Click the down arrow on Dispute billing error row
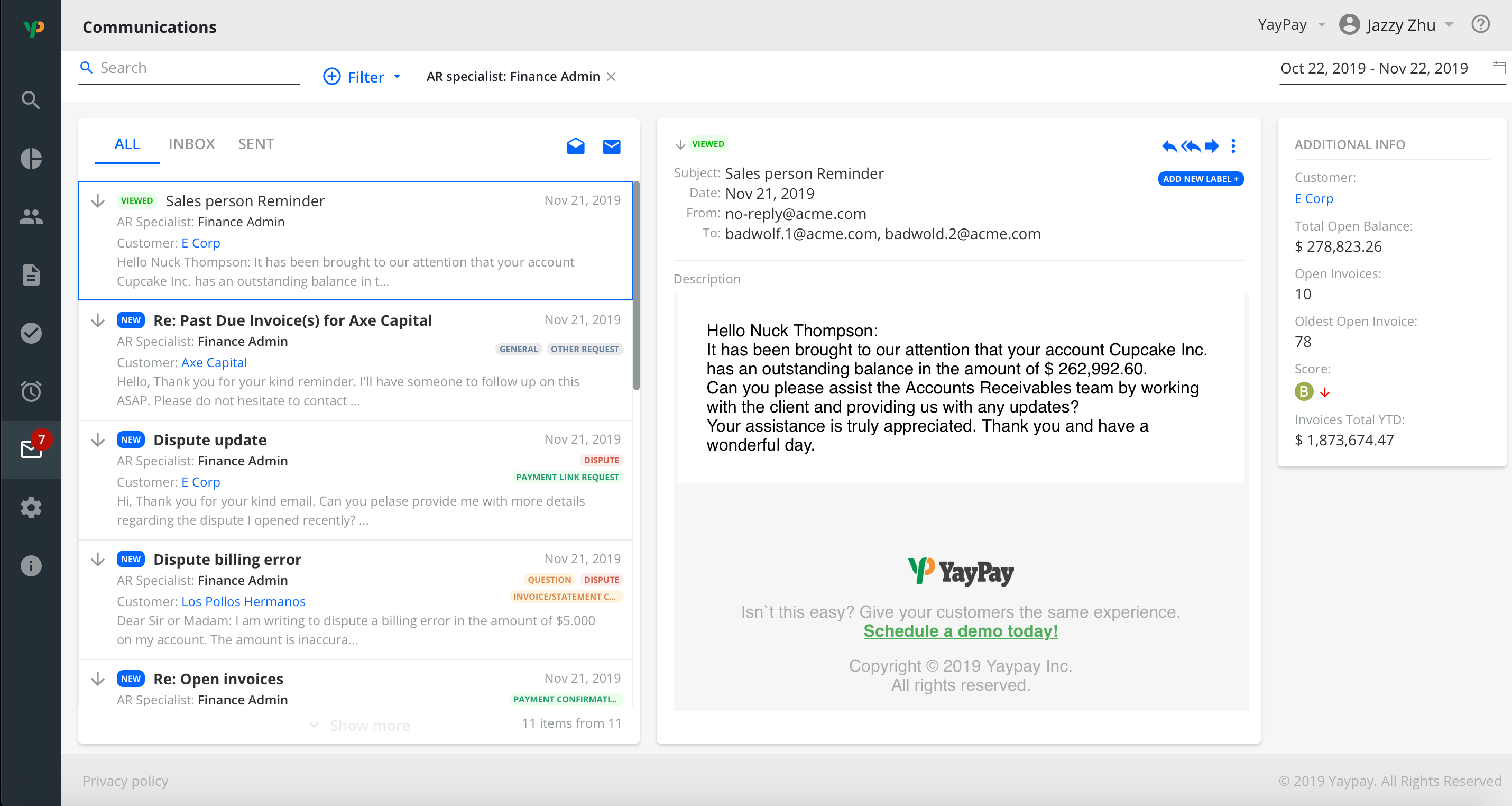1512x806 pixels. click(x=98, y=560)
